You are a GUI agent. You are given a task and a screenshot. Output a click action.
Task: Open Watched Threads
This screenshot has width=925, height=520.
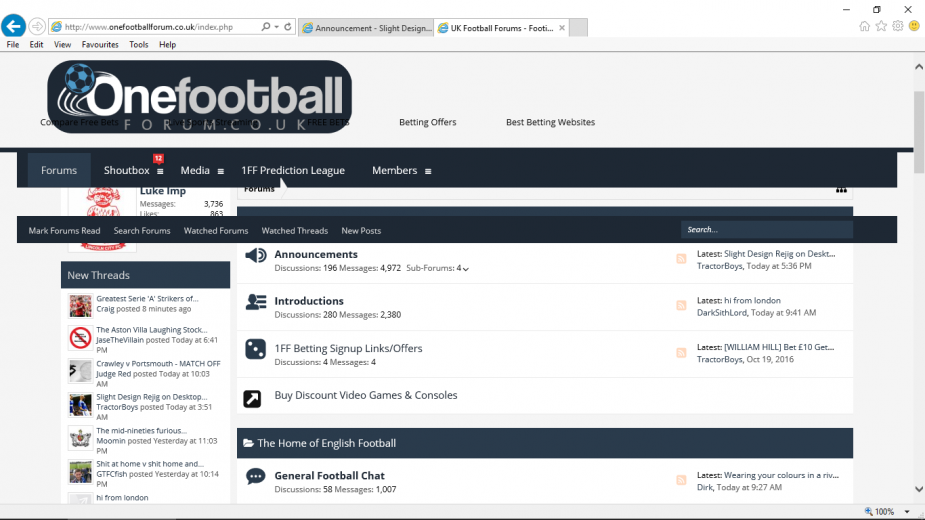(294, 231)
